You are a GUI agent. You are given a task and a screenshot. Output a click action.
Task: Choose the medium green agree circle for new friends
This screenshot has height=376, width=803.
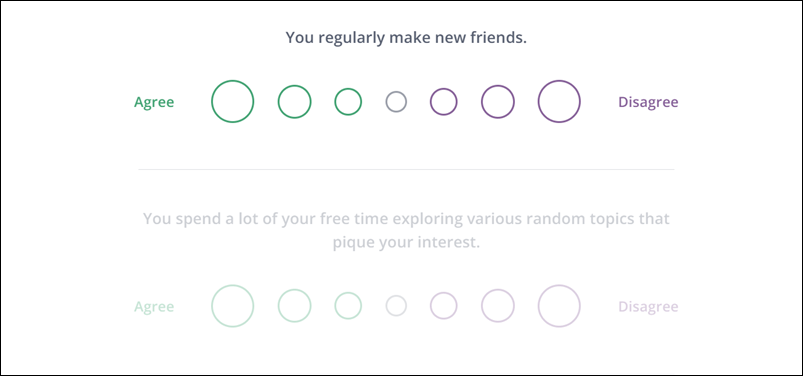coord(294,101)
